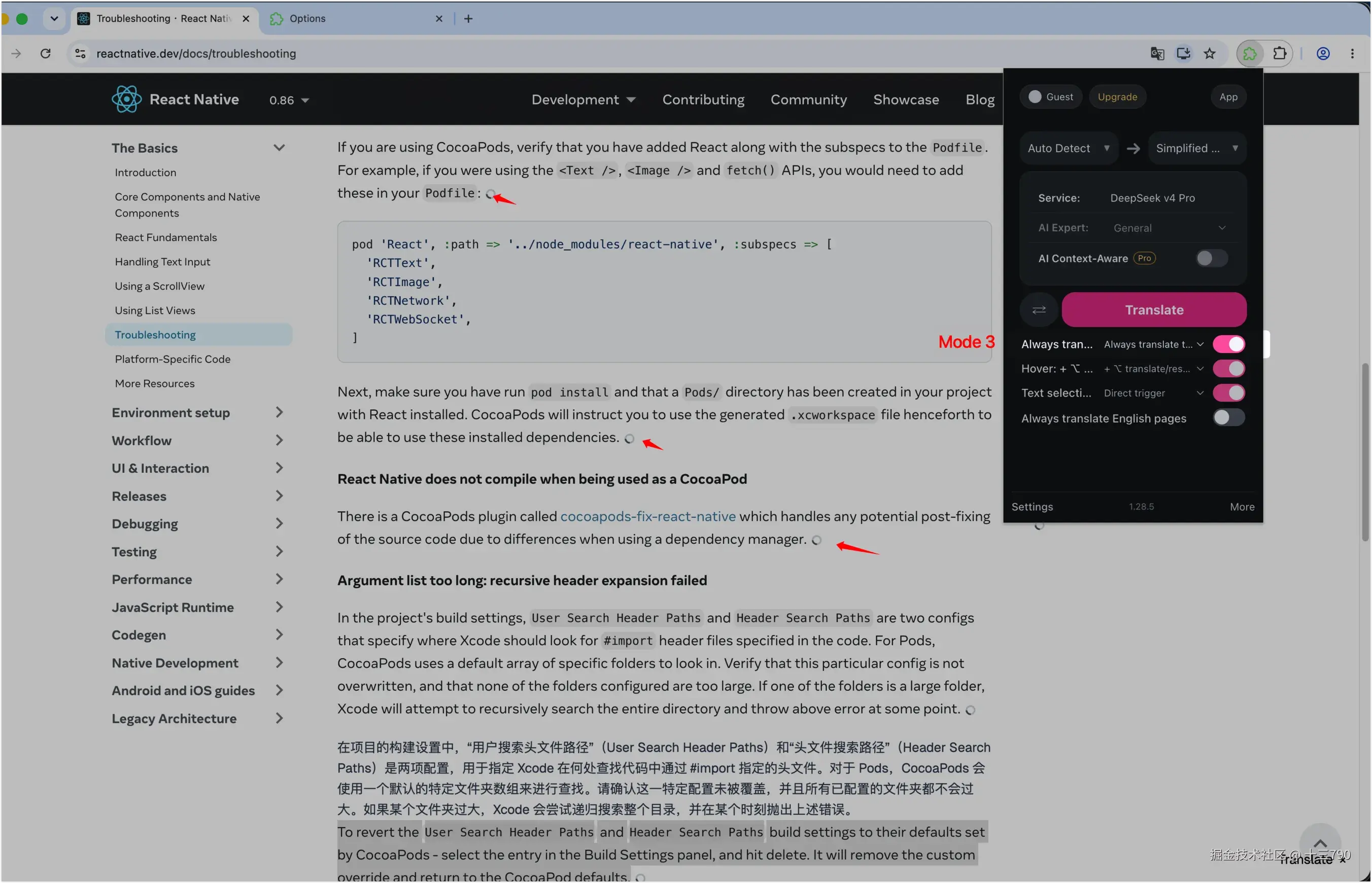Switch to the Options browser tab
1372x883 pixels.
(x=356, y=19)
